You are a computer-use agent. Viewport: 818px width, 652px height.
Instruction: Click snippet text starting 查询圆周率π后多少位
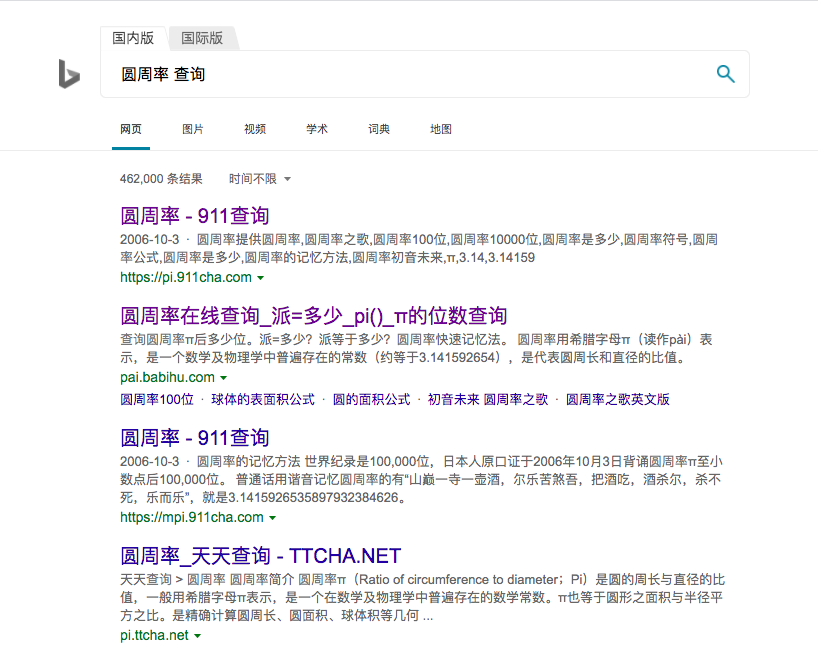coord(416,349)
